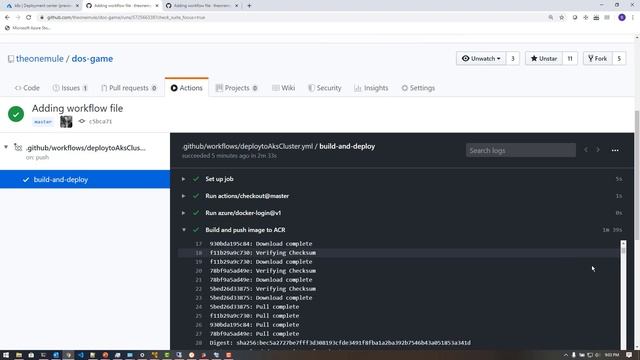
Task: Open the Pull requests tab
Action: pyautogui.click(x=129, y=88)
